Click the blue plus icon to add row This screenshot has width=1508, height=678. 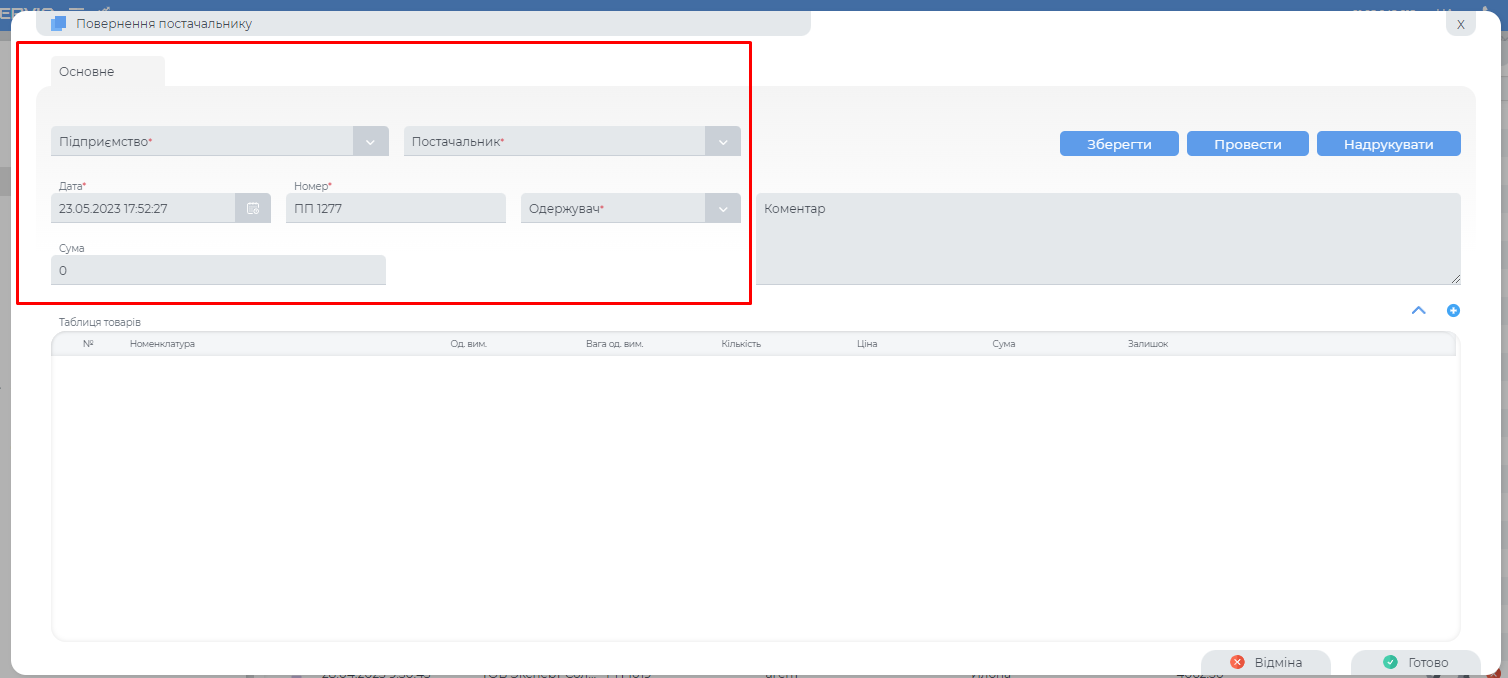tap(1453, 310)
